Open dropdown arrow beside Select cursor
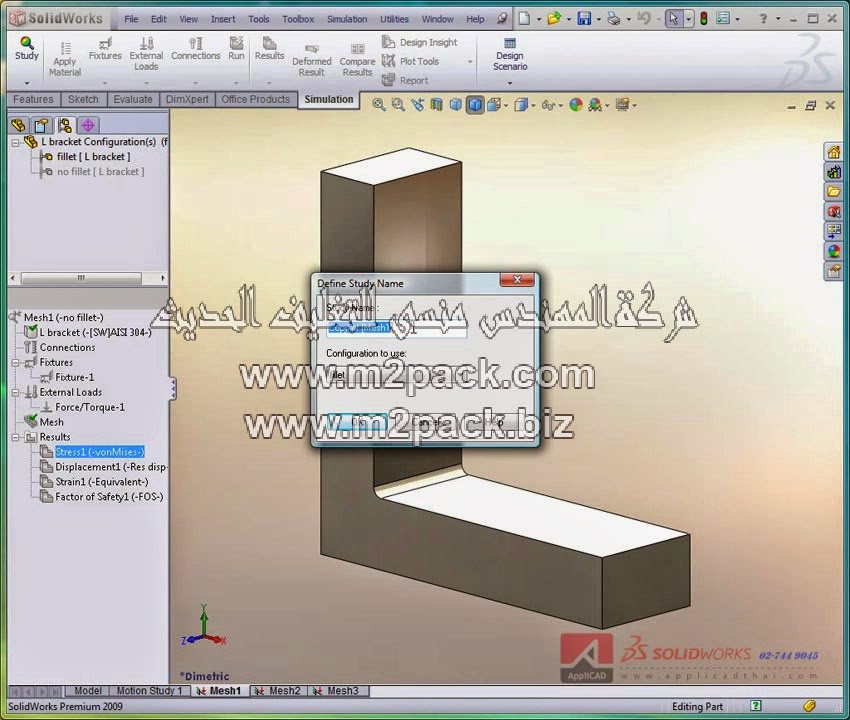Image resolution: width=850 pixels, height=720 pixels. (688, 19)
